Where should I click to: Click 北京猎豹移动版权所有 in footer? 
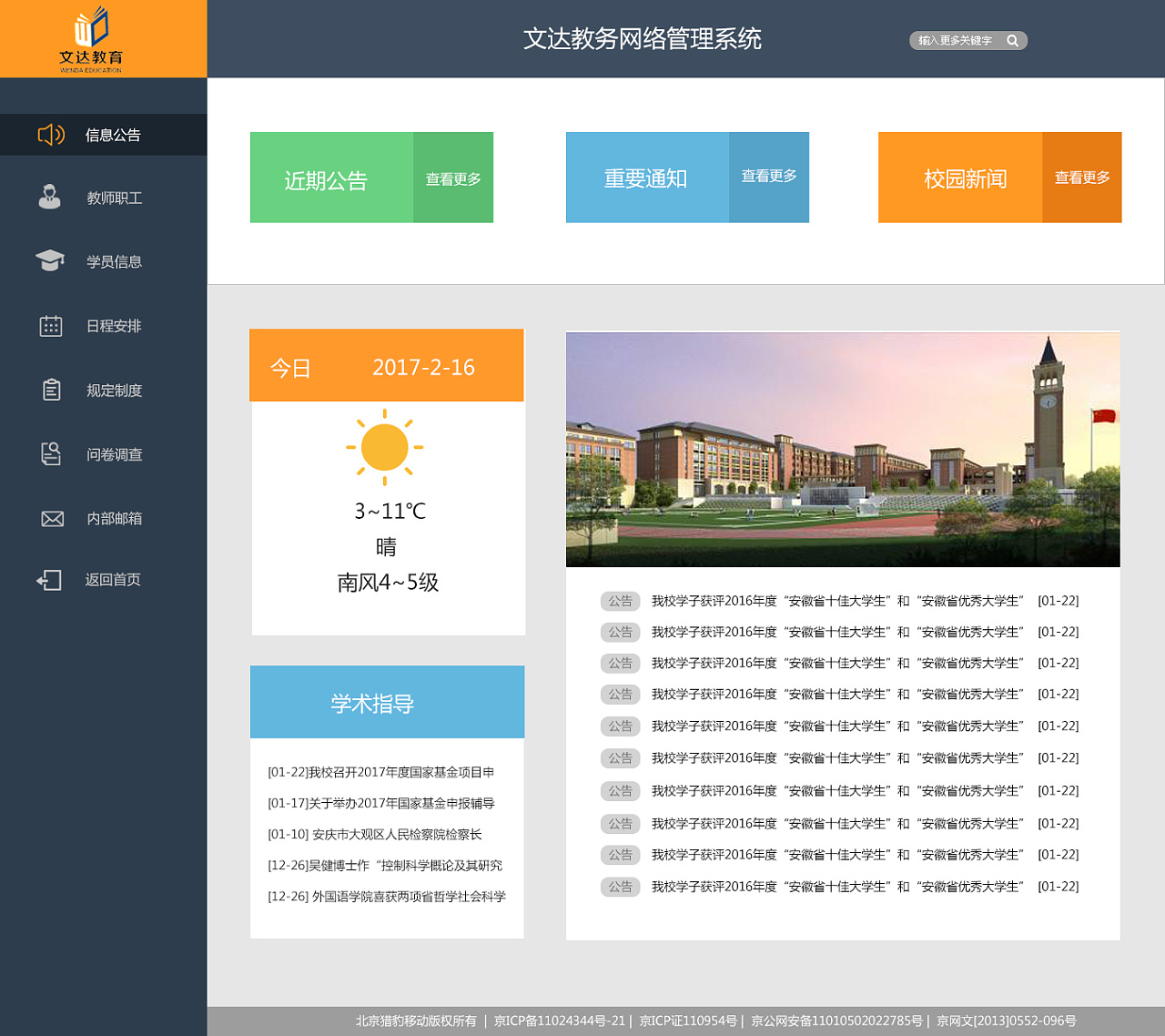pos(416,1021)
